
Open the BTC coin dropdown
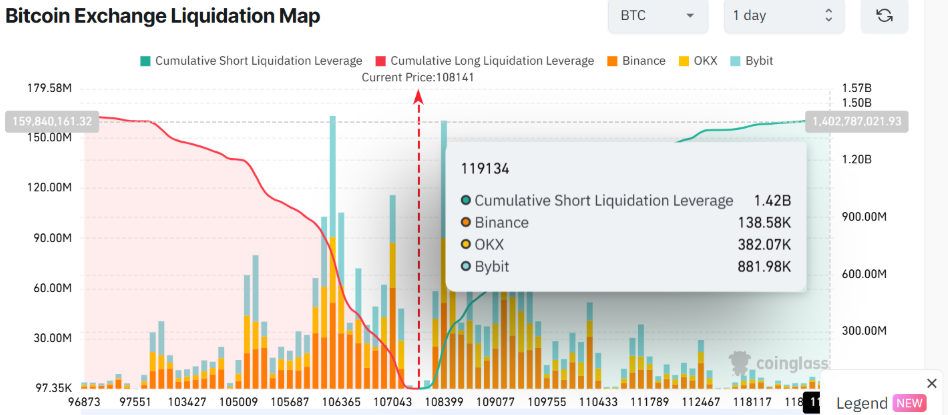657,15
